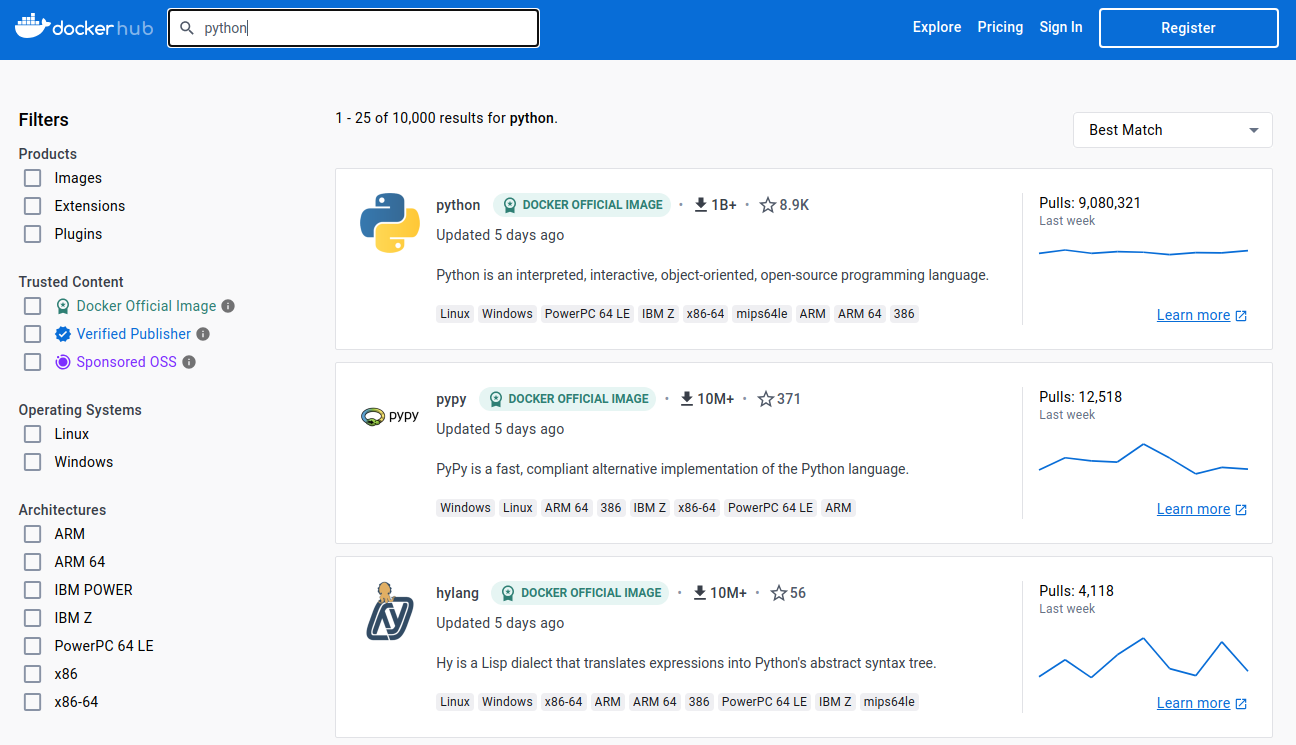This screenshot has height=745, width=1296.
Task: Click the python download count icon
Action: point(700,204)
